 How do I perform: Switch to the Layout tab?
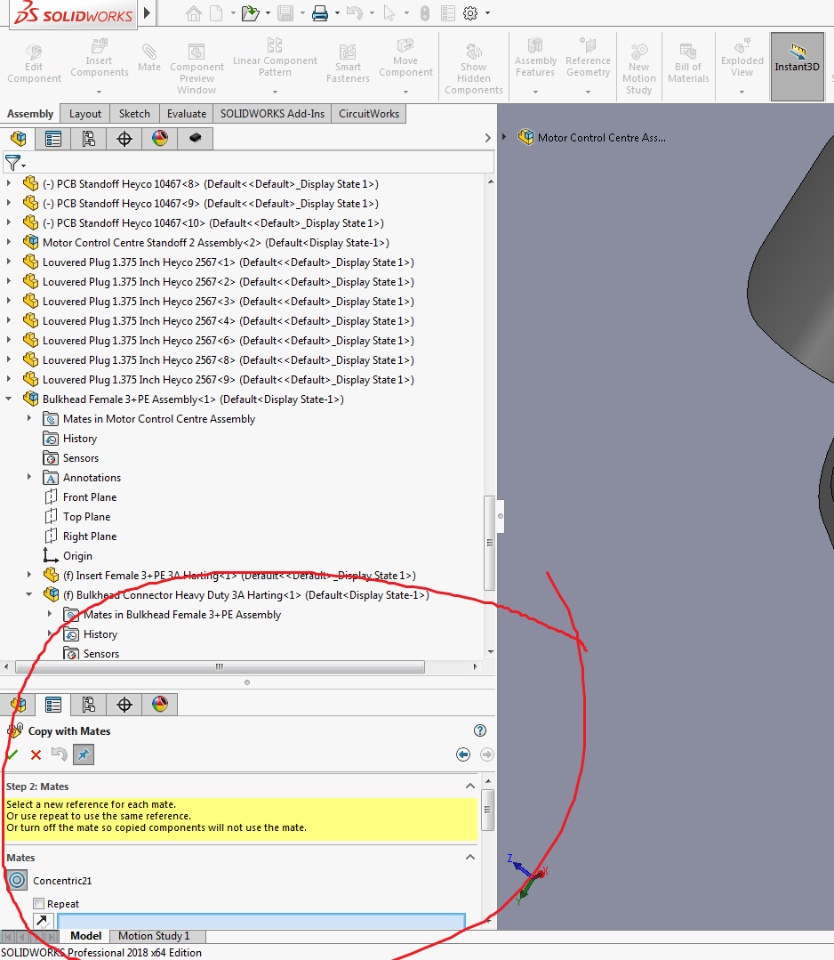[85, 114]
